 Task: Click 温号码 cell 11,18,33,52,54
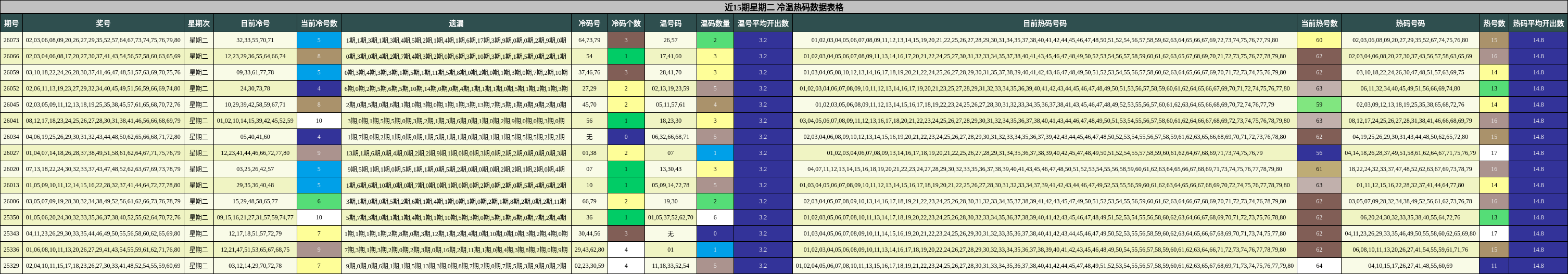670,266
